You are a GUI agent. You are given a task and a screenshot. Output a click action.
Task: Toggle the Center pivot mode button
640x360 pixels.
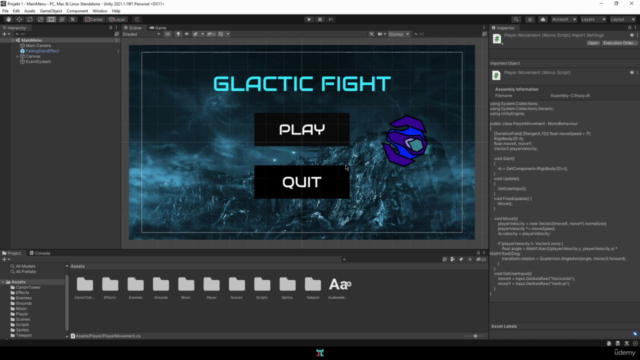pyautogui.click(x=94, y=19)
